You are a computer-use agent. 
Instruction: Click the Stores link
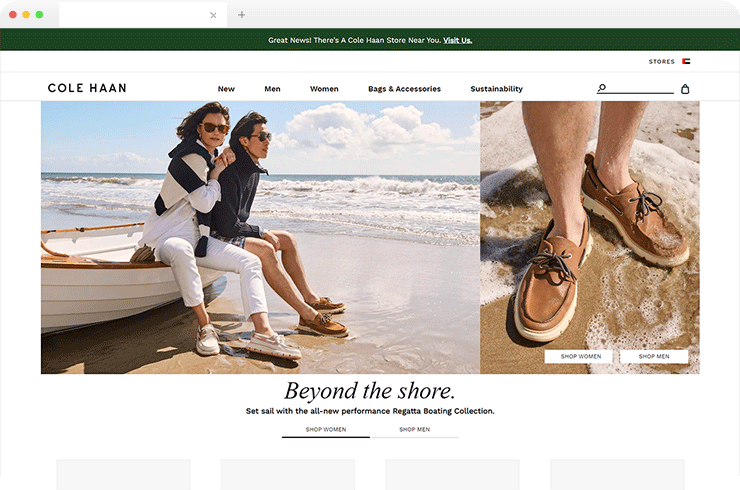pos(662,61)
